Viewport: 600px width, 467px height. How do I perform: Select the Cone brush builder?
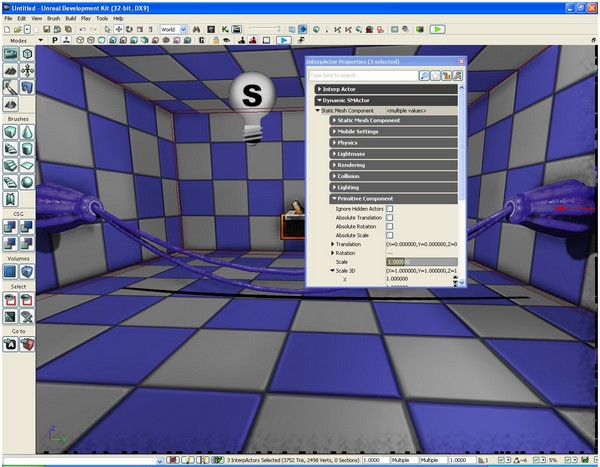pos(27,132)
